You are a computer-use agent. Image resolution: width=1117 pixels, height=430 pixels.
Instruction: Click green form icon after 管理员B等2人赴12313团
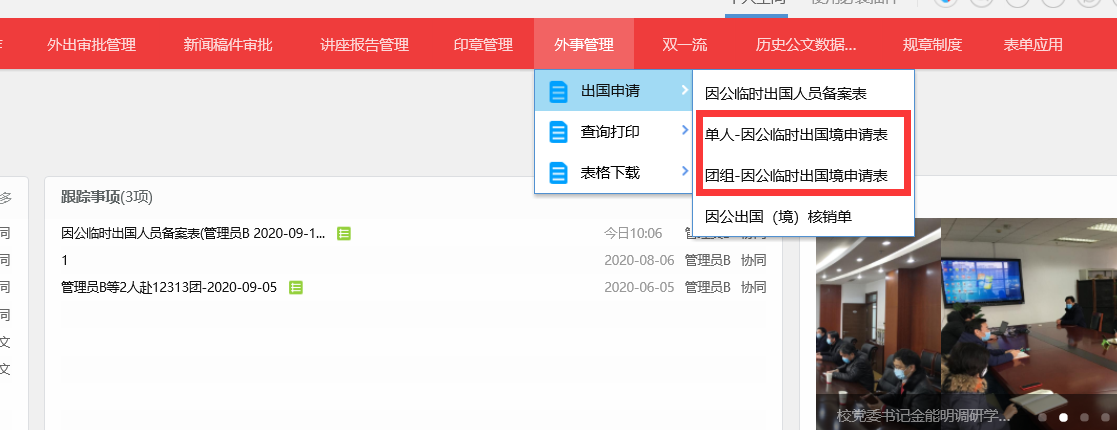pyautogui.click(x=296, y=287)
